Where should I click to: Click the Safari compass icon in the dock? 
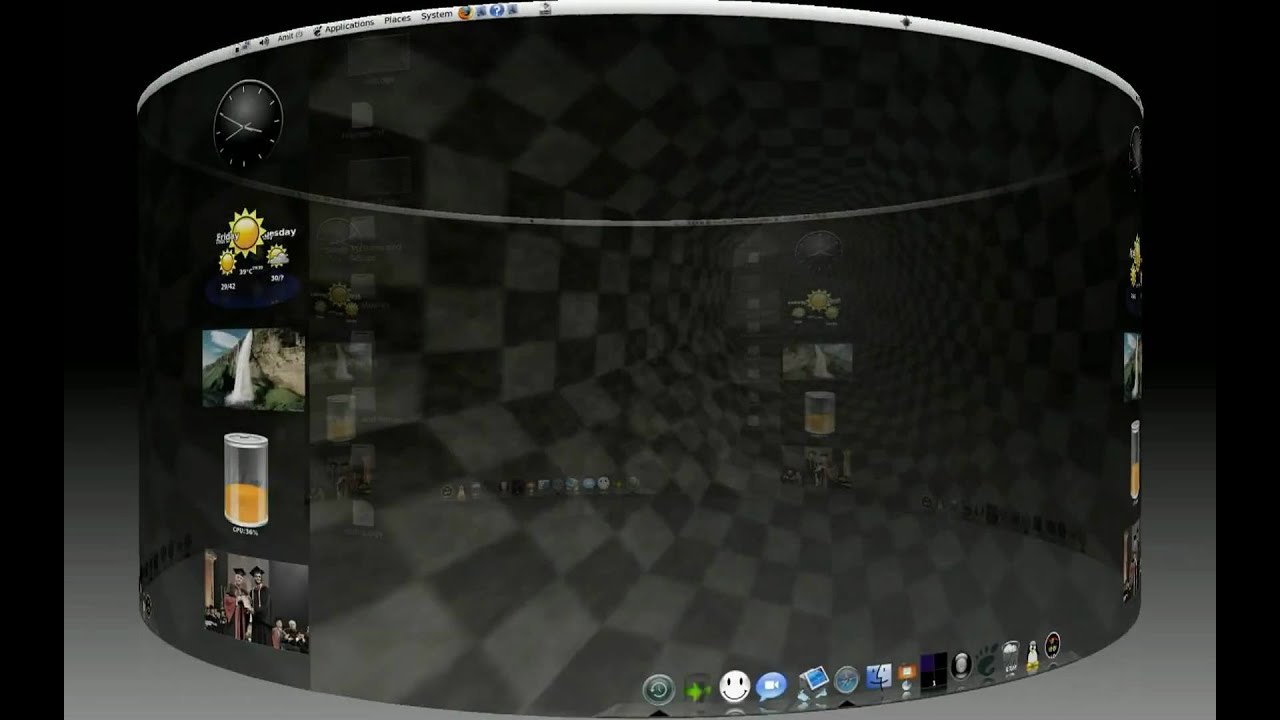(x=846, y=677)
